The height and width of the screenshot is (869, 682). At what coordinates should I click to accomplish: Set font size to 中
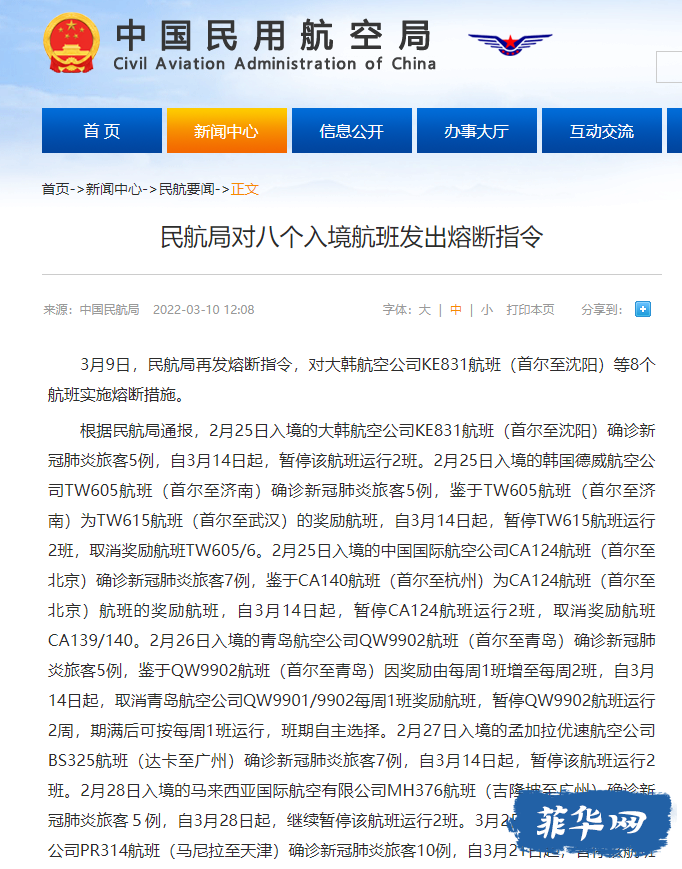456,310
